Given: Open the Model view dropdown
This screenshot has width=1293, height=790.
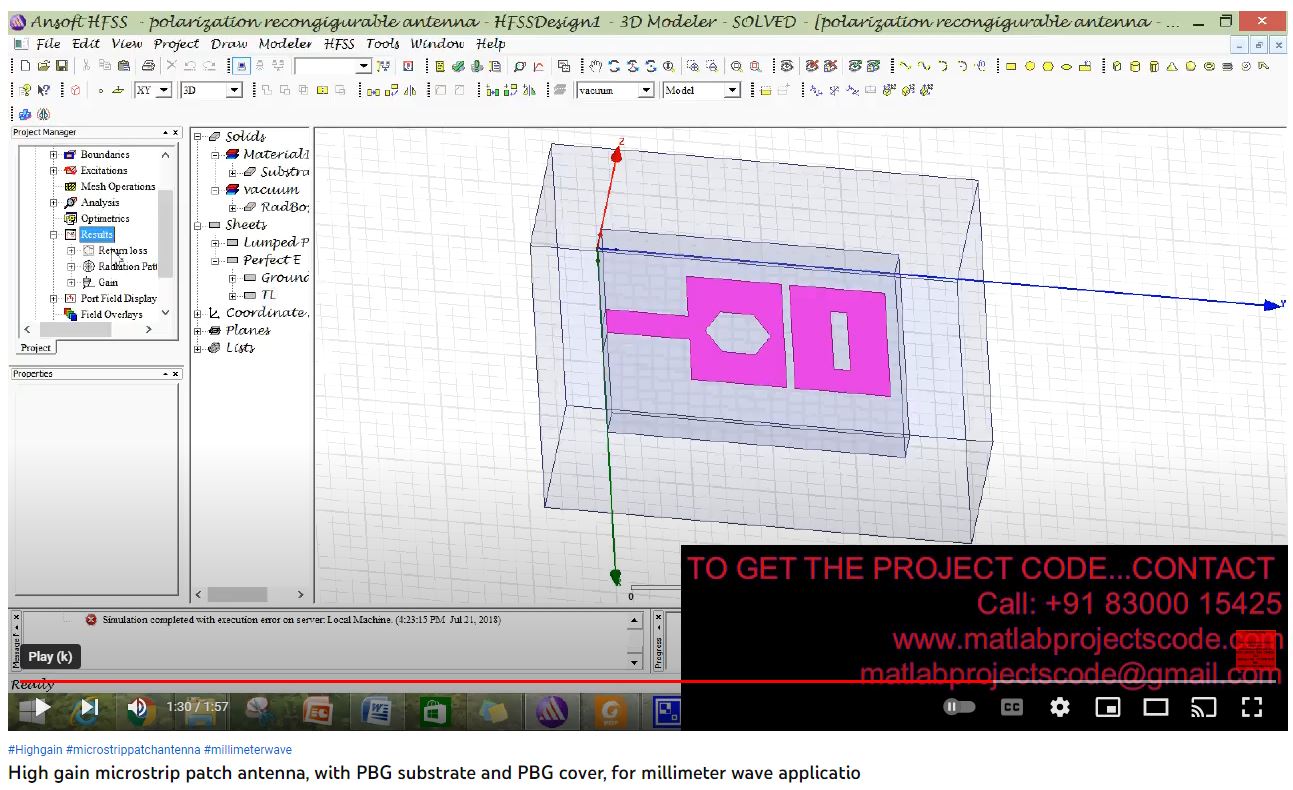Looking at the screenshot, I should (x=732, y=90).
